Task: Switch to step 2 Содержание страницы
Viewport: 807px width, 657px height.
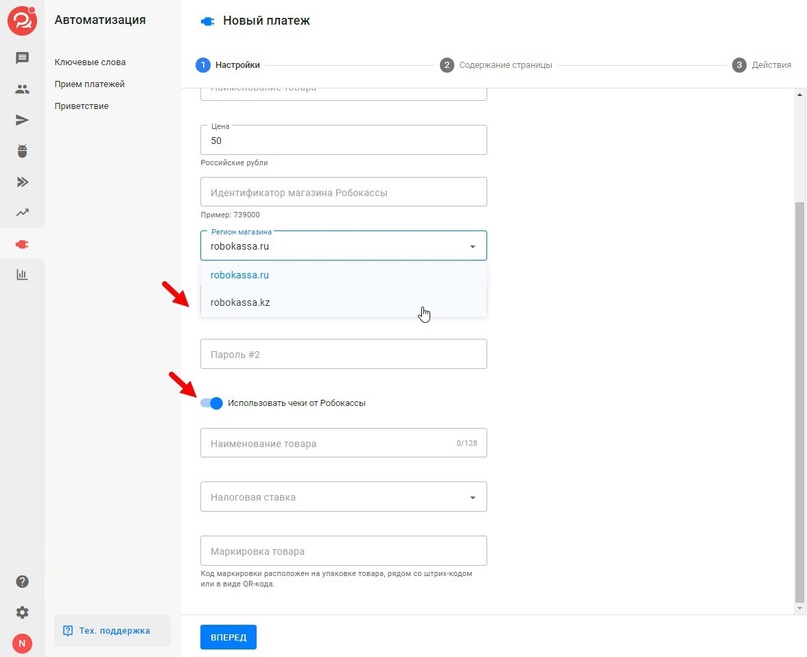Action: [x=496, y=65]
